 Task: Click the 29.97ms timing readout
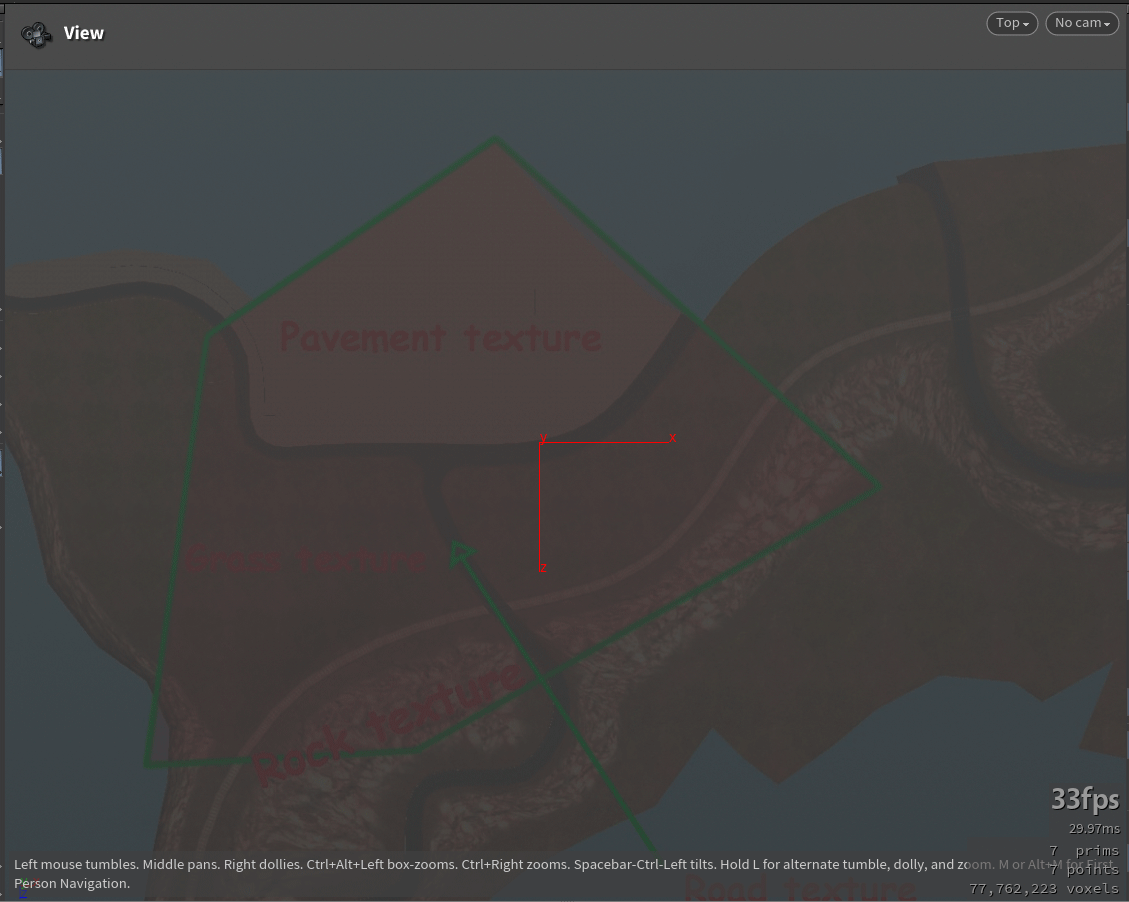(x=1092, y=828)
